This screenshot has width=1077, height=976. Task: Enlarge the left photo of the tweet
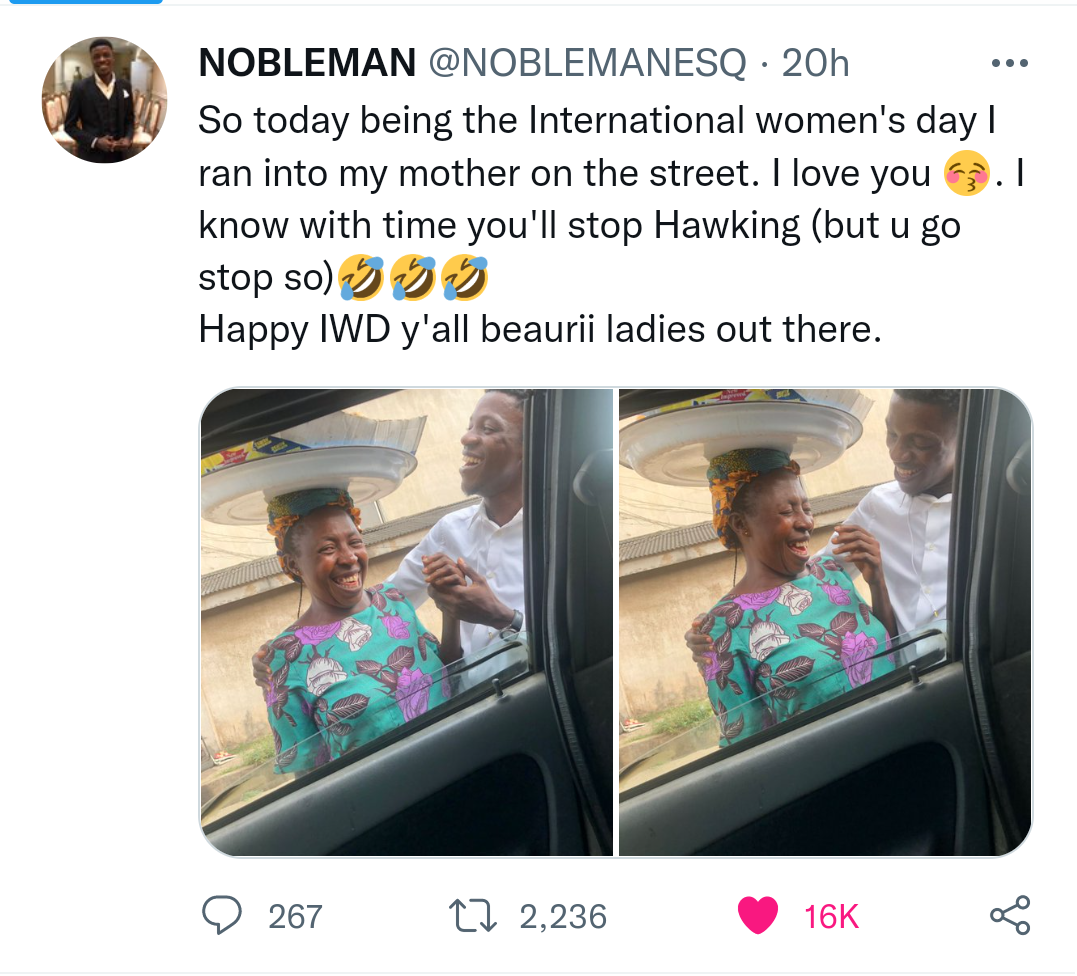[406, 621]
